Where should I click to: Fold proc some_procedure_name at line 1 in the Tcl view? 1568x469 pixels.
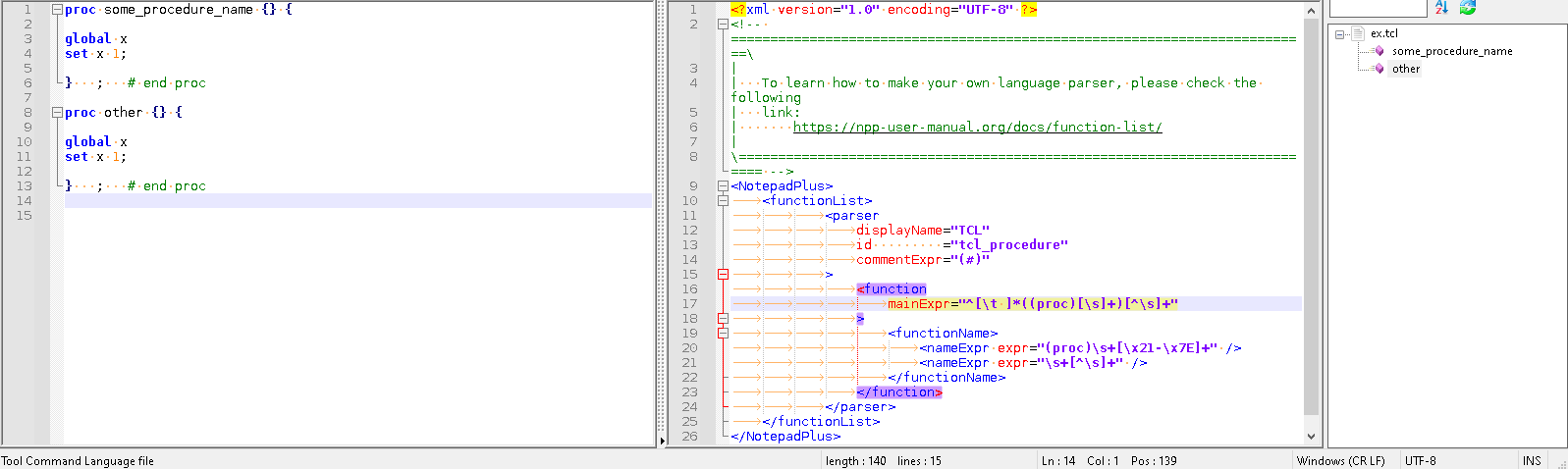(57, 10)
